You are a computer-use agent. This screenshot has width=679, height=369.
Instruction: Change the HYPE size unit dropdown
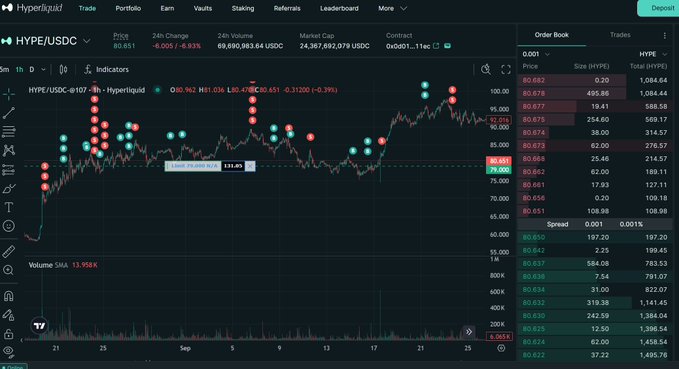(653, 54)
